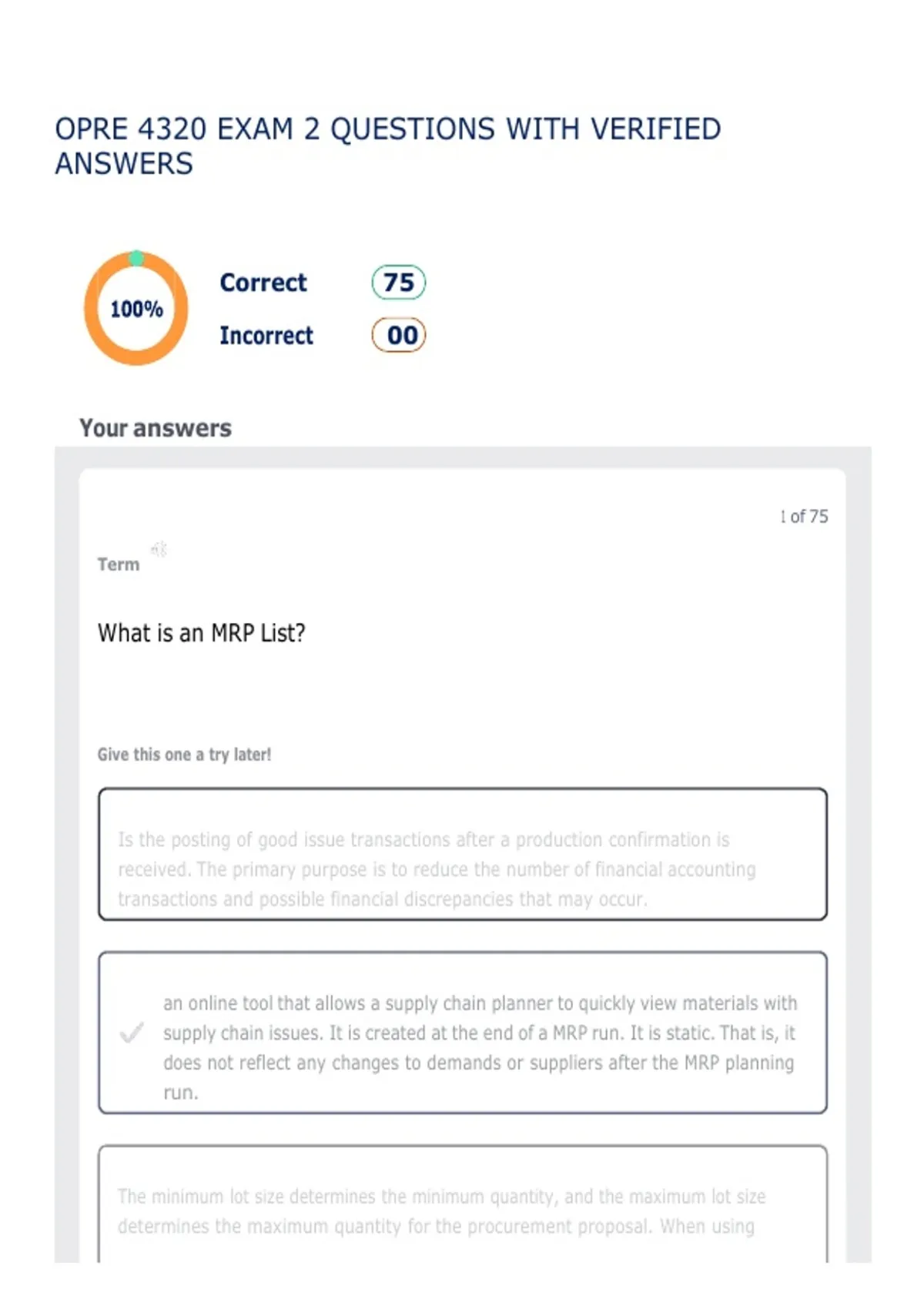Click the '1 of 75' question counter
924x1309 pixels.
pos(804,517)
